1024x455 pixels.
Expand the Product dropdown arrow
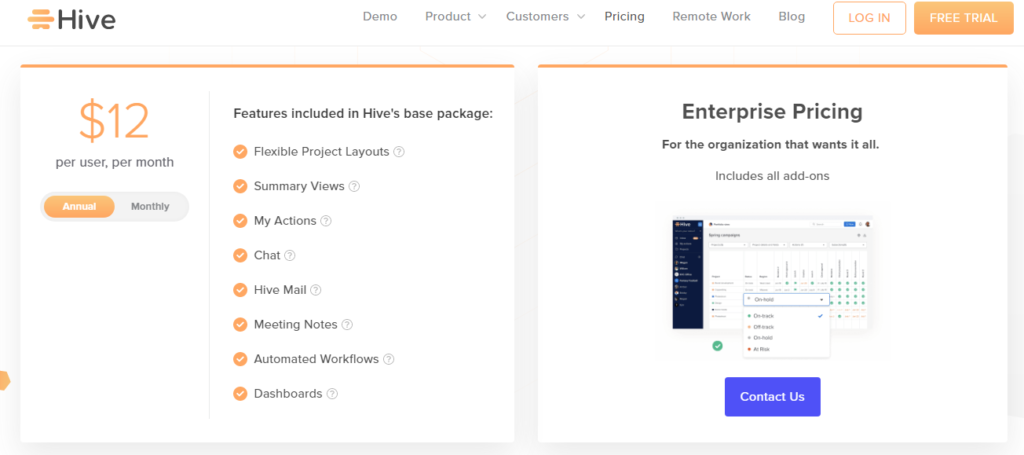(482, 17)
